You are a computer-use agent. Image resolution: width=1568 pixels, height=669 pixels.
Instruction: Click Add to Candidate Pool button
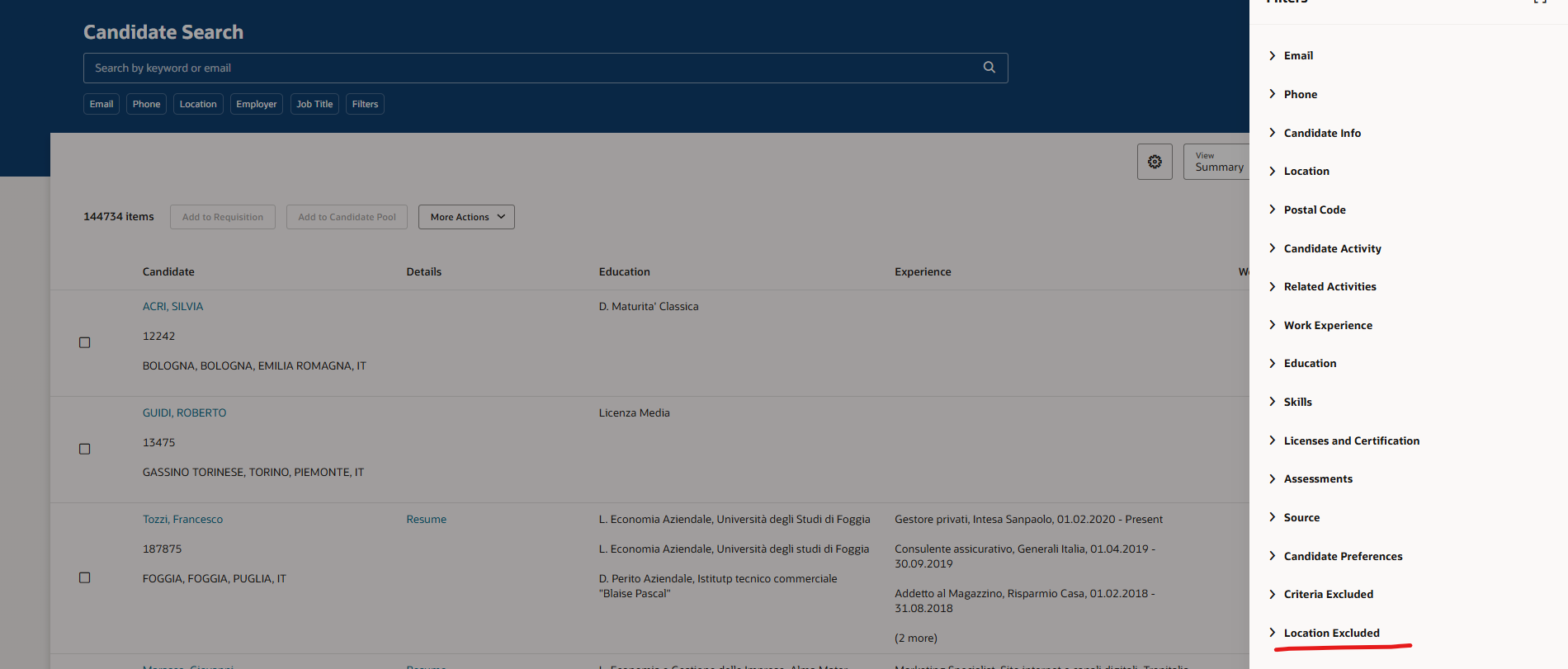(x=347, y=217)
